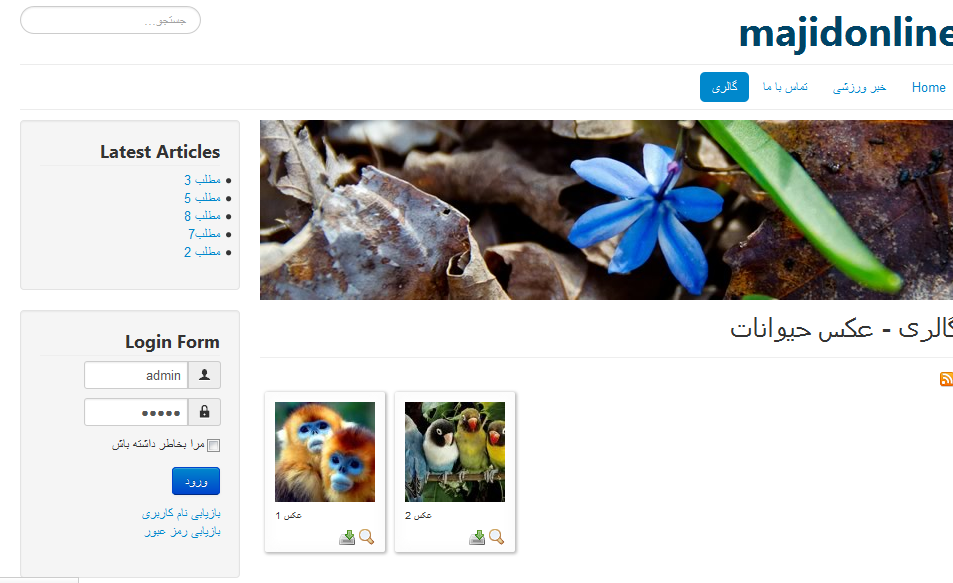The height and width of the screenshot is (583, 953).
Task: Open the بازیابی نام کاربری link
Action: tap(181, 514)
